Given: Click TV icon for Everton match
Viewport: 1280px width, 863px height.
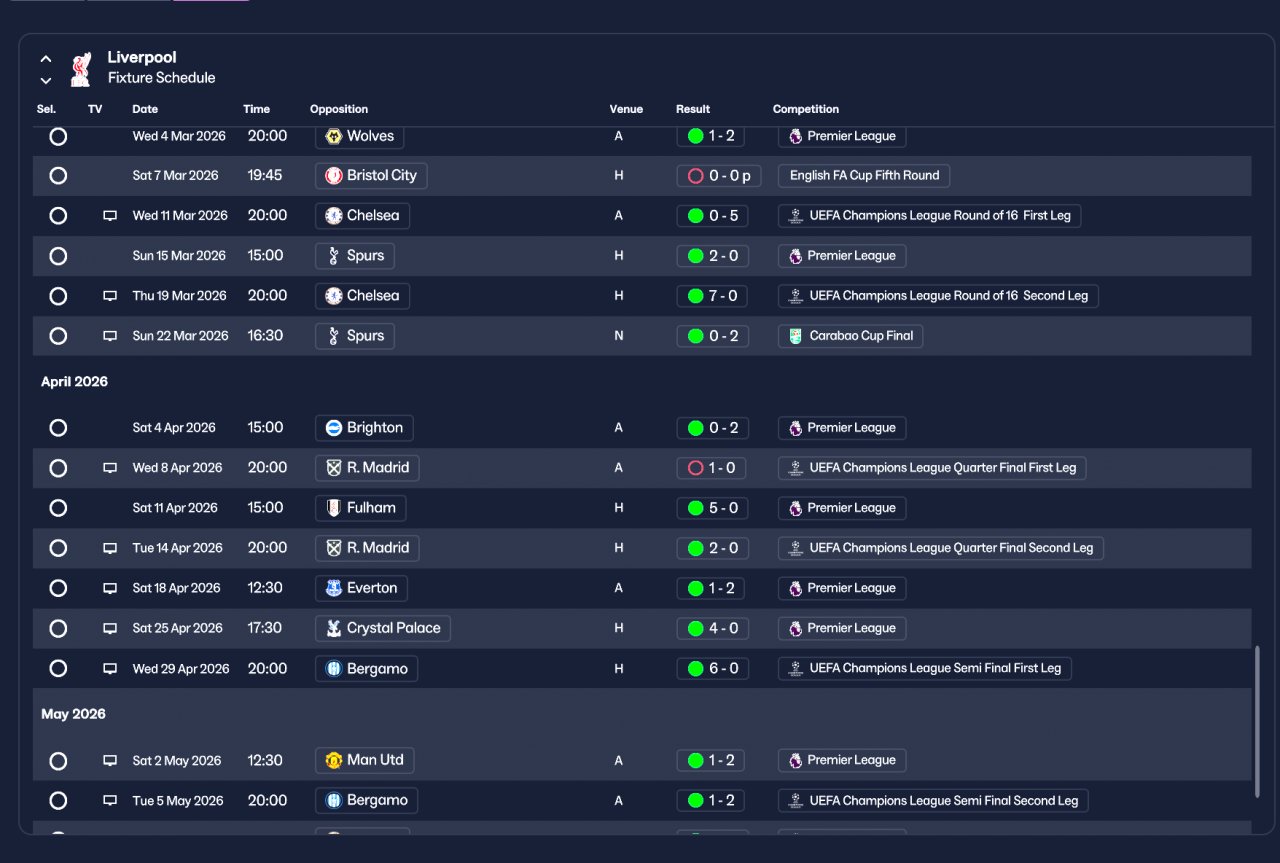Looking at the screenshot, I should [x=110, y=588].
